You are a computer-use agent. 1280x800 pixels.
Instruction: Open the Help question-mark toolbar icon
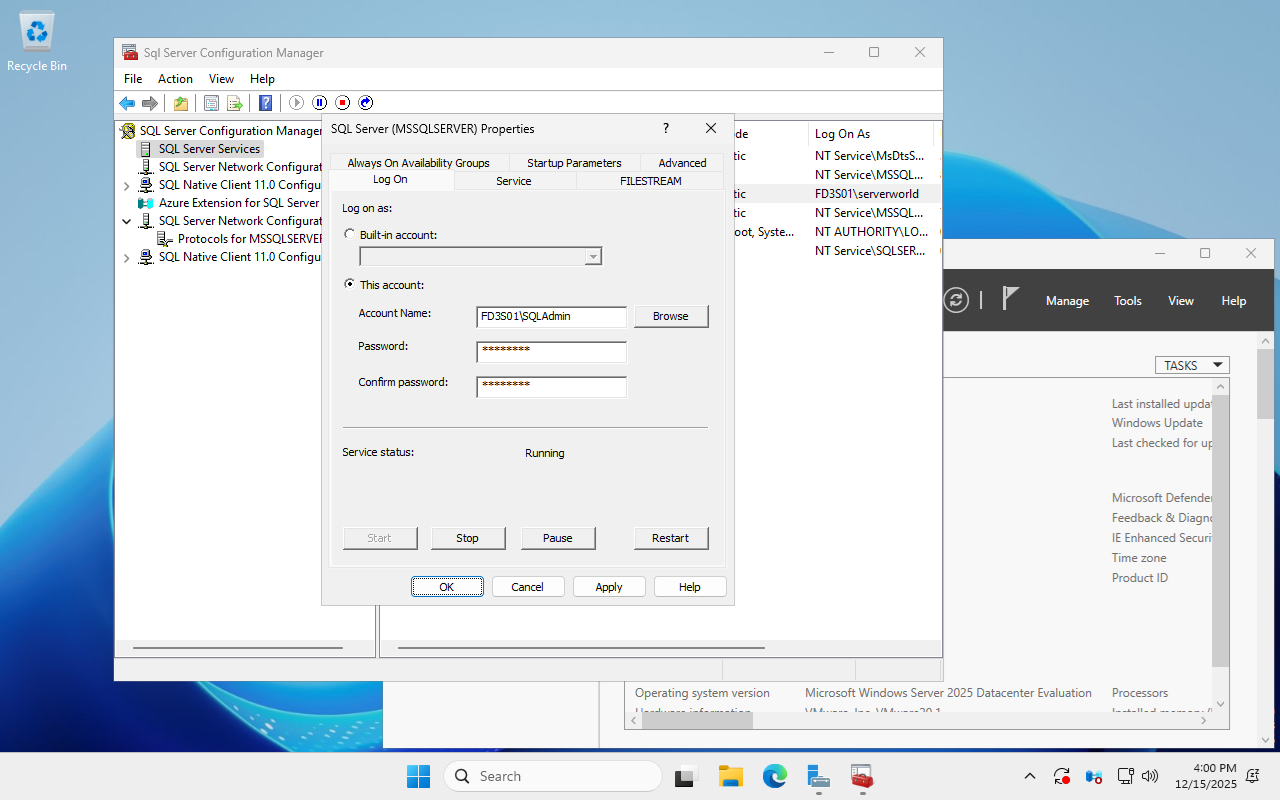[265, 103]
